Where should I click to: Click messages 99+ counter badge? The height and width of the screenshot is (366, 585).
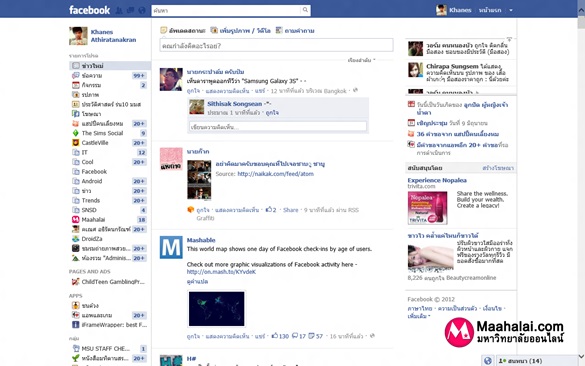[139, 76]
